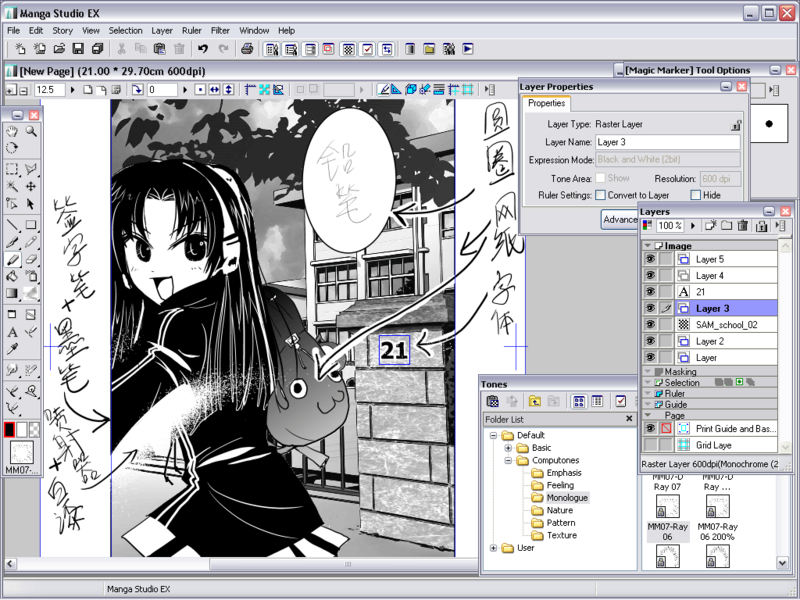Image resolution: width=800 pixels, height=600 pixels.
Task: Check the Hide ruler checkbox
Action: (x=695, y=195)
